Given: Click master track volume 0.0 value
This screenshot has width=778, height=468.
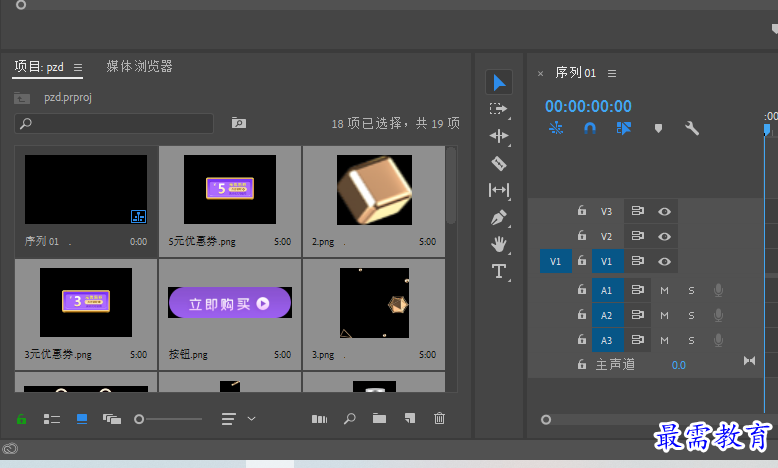Looking at the screenshot, I should 678,365.
